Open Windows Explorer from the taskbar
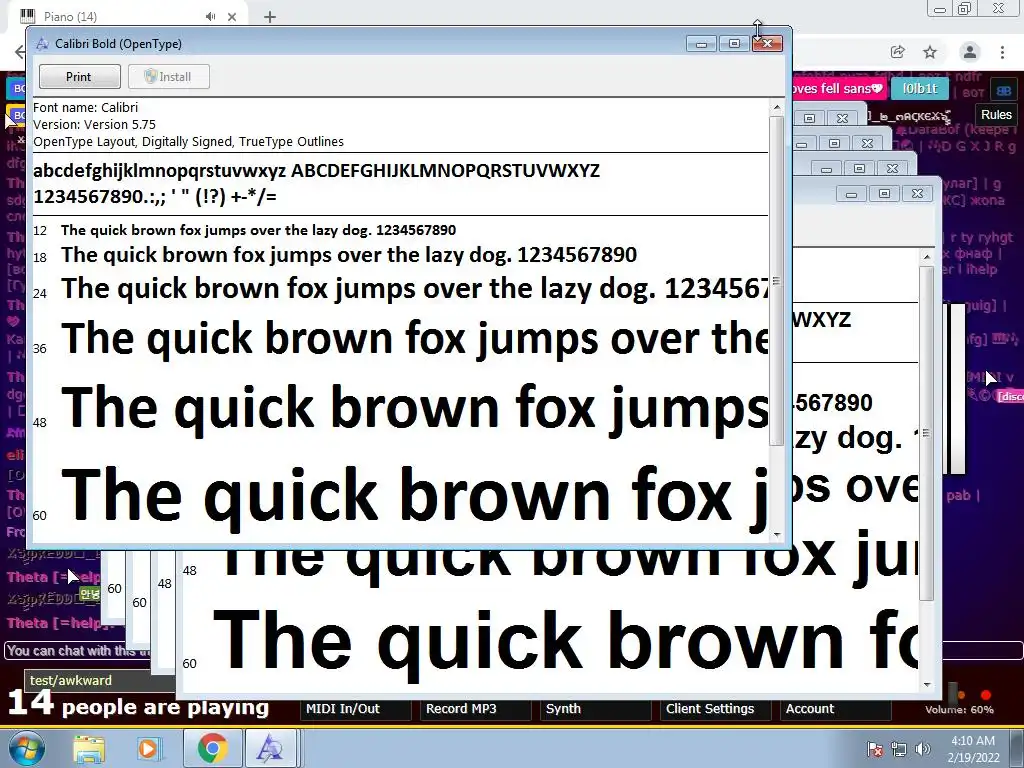This screenshot has width=1024, height=768. 89,748
